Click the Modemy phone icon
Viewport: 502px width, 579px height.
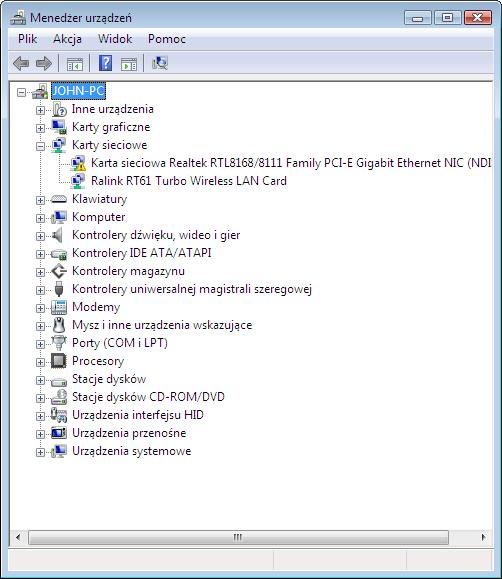(59, 307)
